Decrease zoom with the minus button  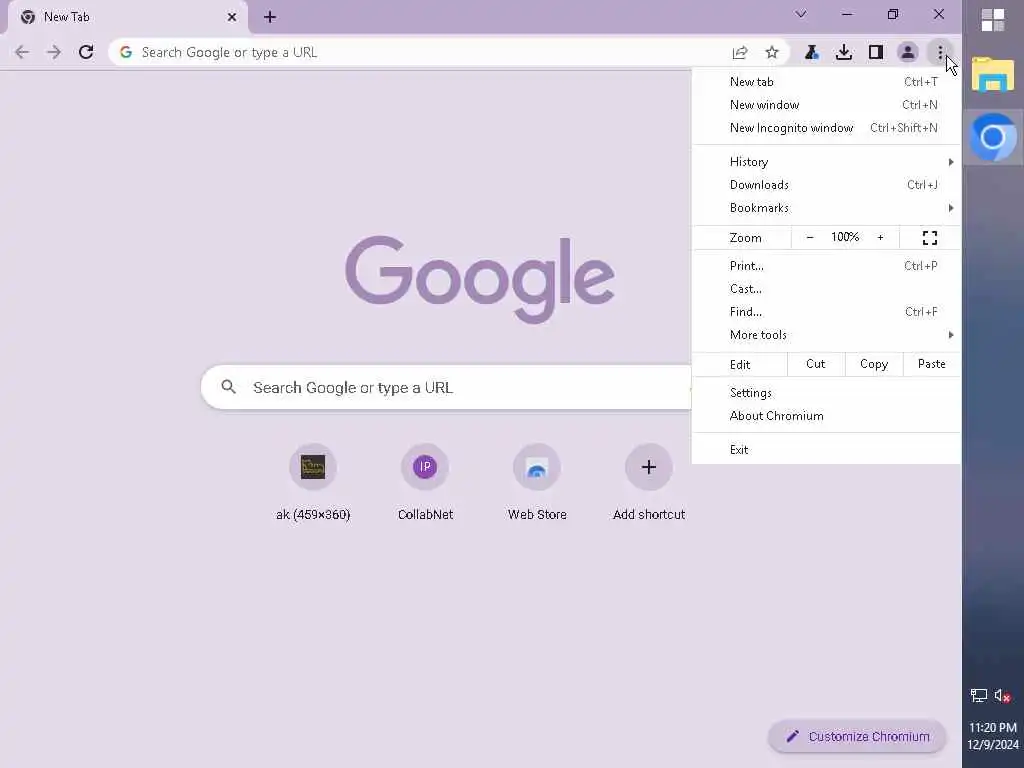pos(810,238)
